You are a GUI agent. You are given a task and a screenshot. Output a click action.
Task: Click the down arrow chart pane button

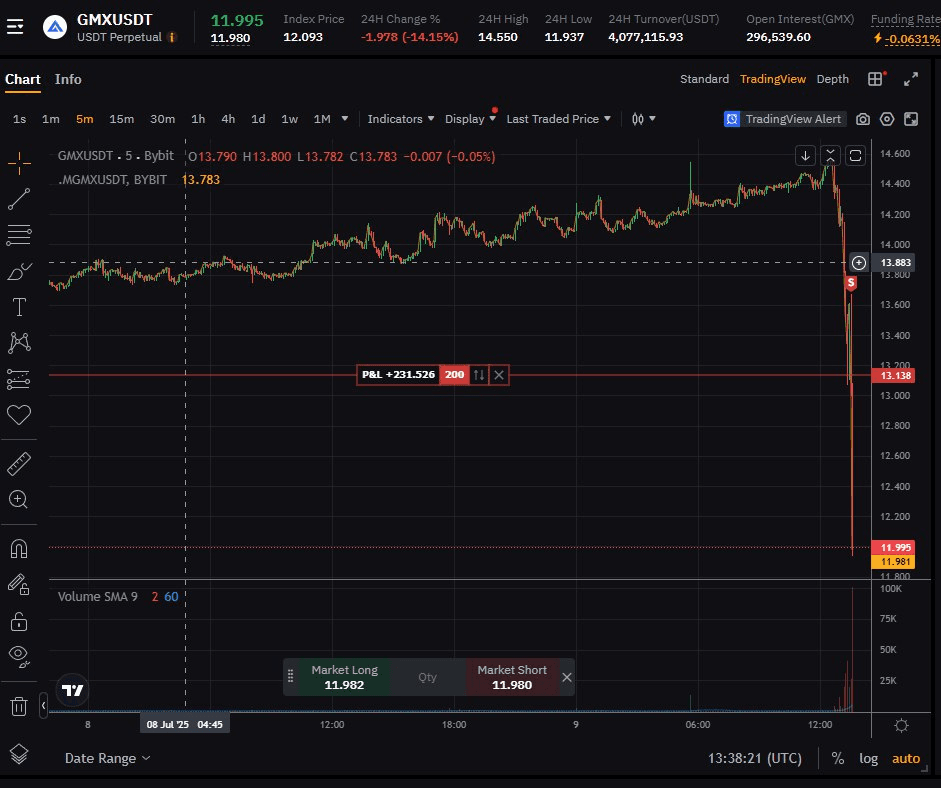pyautogui.click(x=805, y=156)
